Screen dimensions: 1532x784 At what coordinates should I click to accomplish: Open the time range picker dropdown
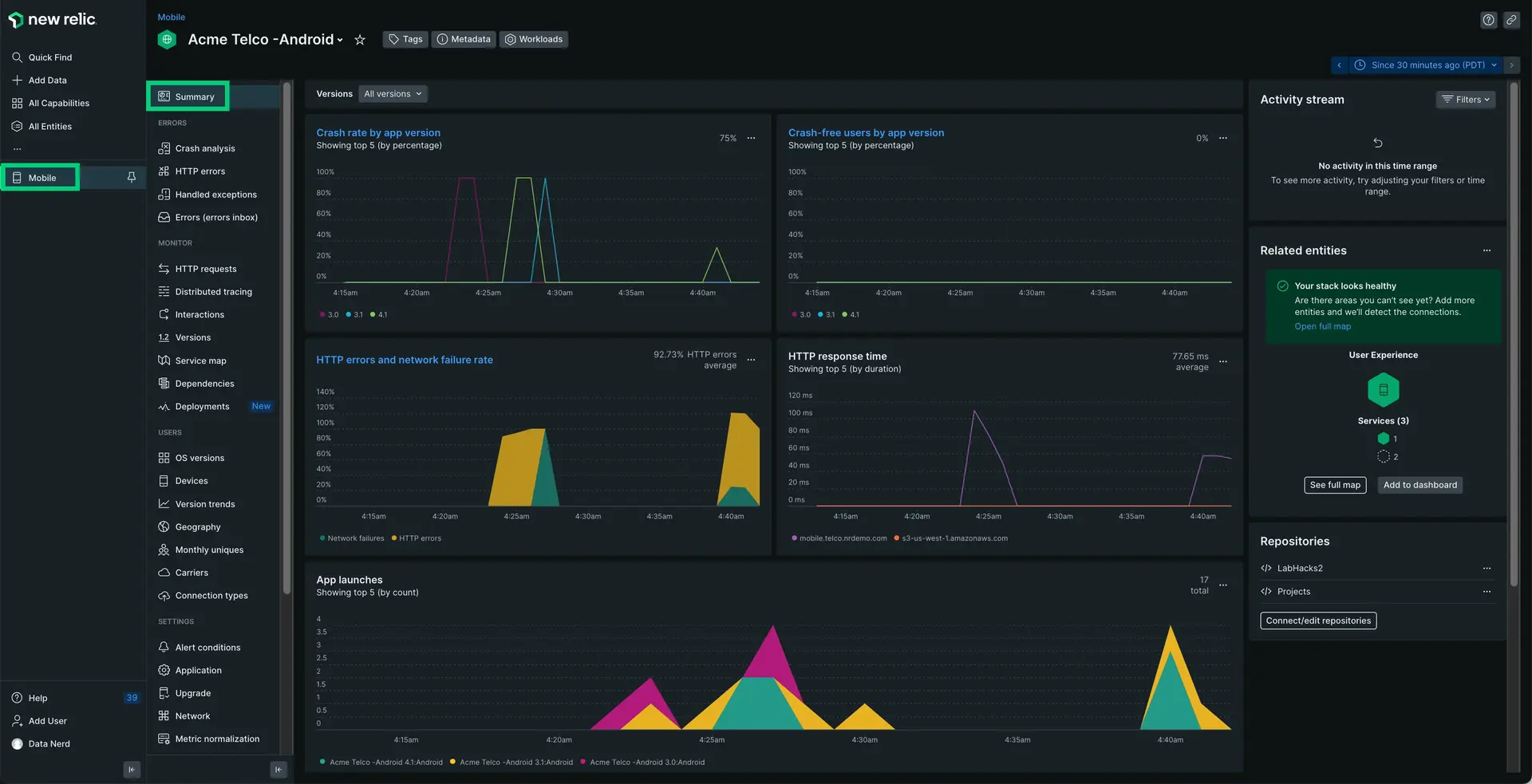[x=1426, y=65]
